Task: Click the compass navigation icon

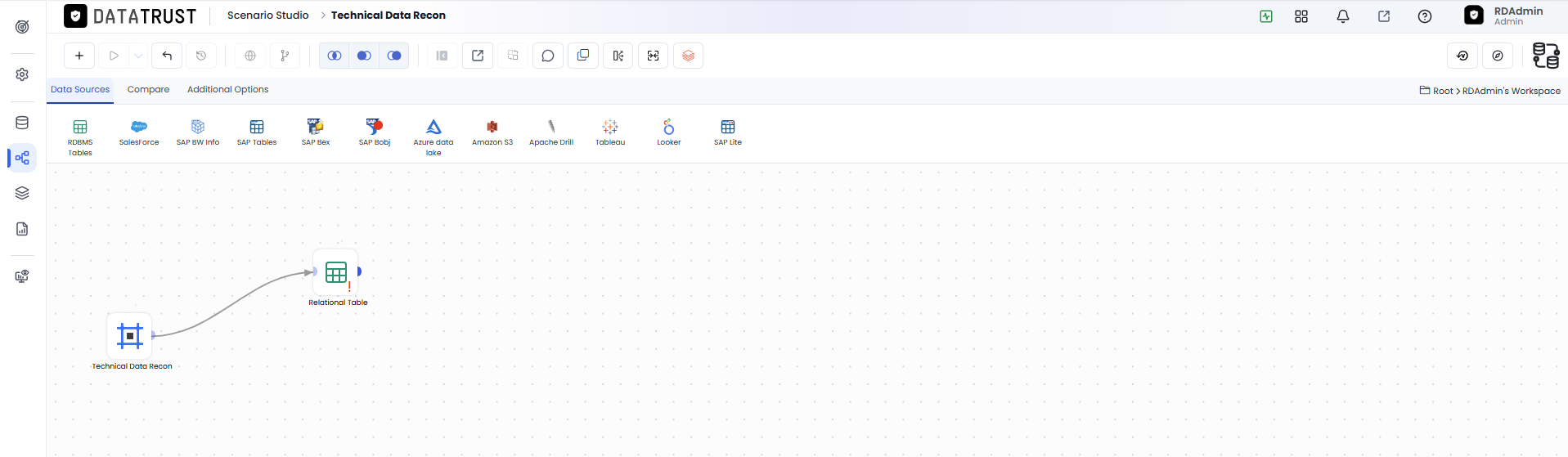Action: [1498, 56]
